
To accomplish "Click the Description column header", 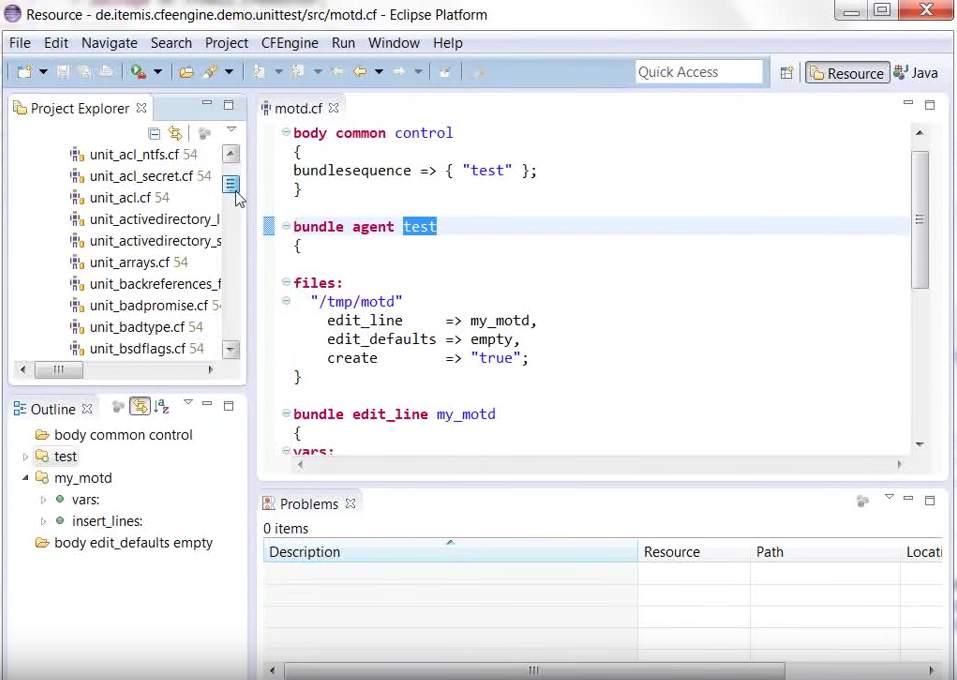I will pyautogui.click(x=305, y=552).
